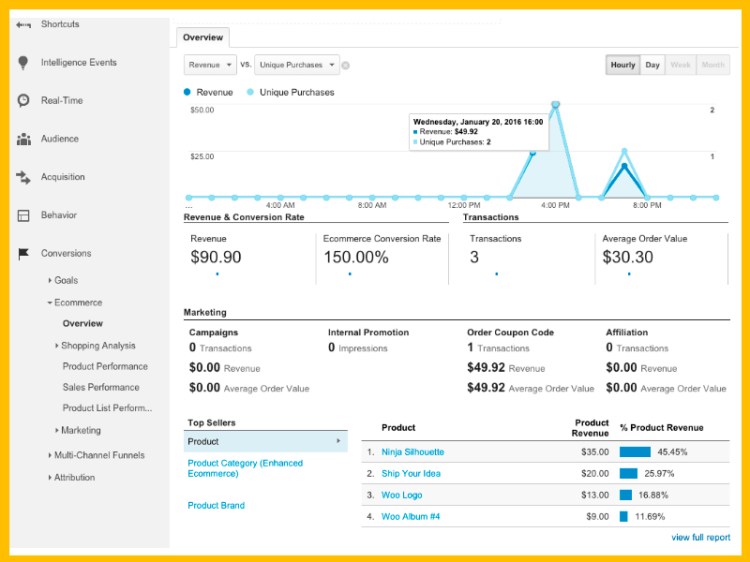Switch chart granularity to Day
750x562 pixels.
652,65
